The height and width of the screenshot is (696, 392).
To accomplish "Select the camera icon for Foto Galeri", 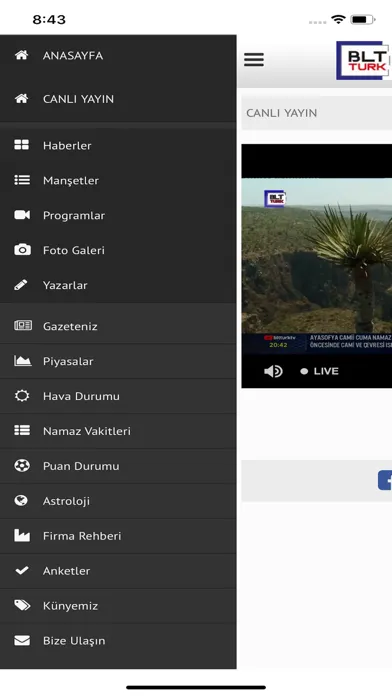I will [22, 250].
